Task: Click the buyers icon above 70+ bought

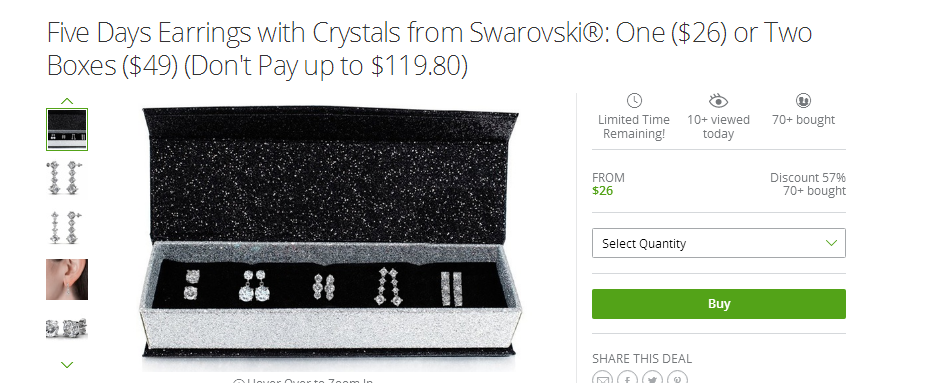Action: click(803, 101)
